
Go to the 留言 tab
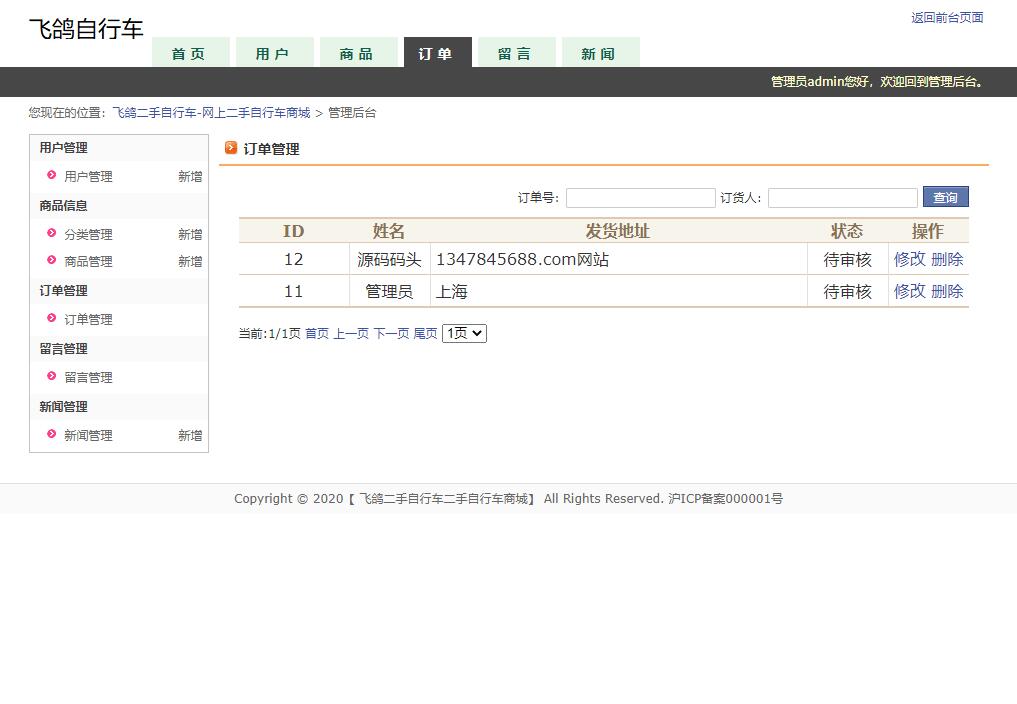516,54
